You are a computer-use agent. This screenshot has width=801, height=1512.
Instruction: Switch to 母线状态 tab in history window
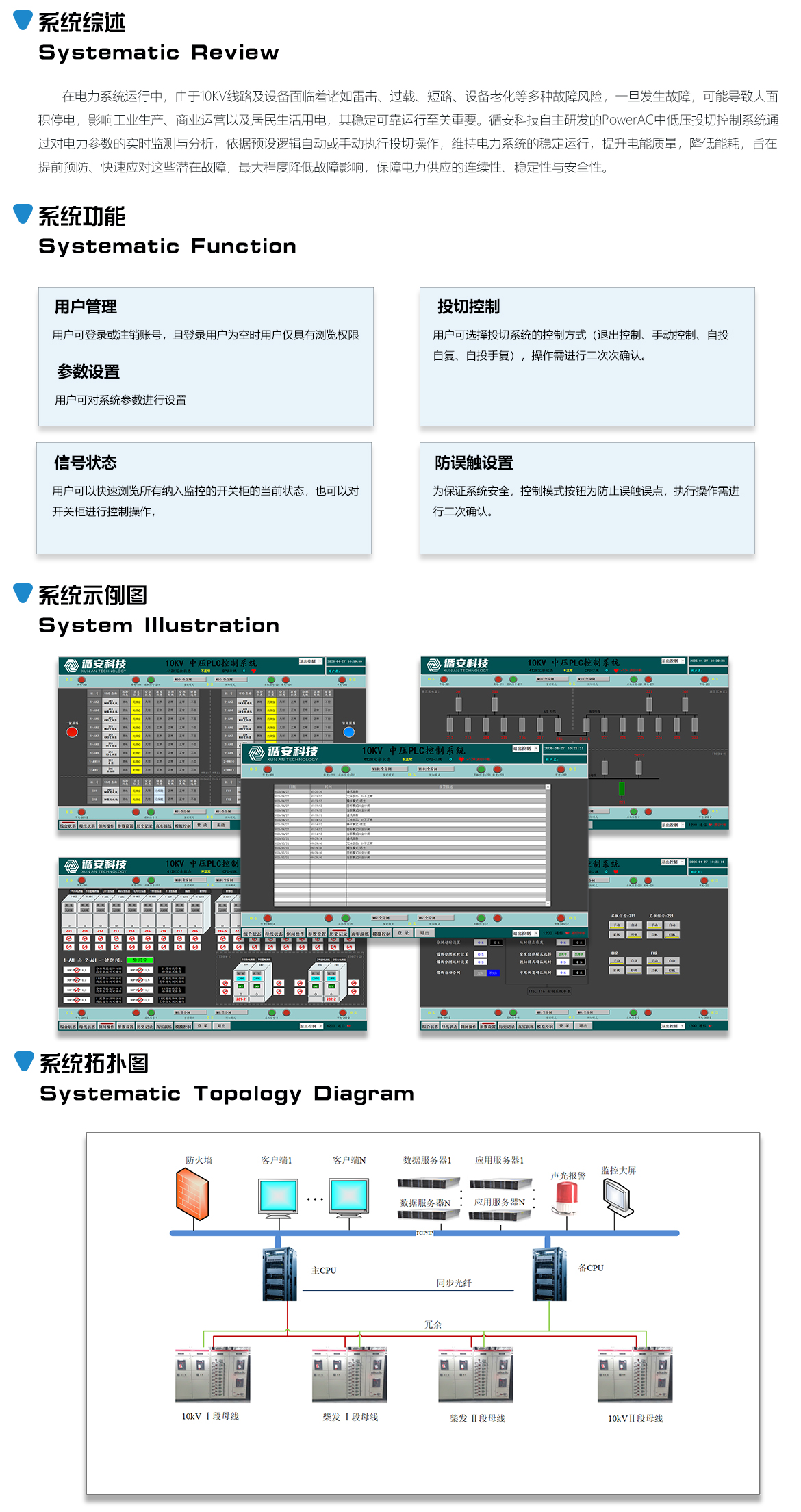pos(275,934)
